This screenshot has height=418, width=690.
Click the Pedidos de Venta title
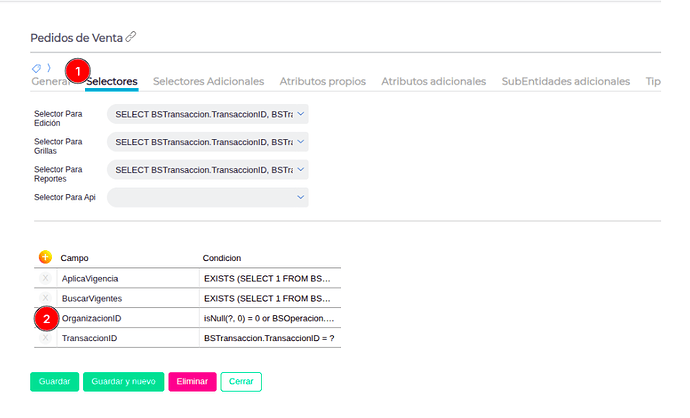(x=77, y=38)
